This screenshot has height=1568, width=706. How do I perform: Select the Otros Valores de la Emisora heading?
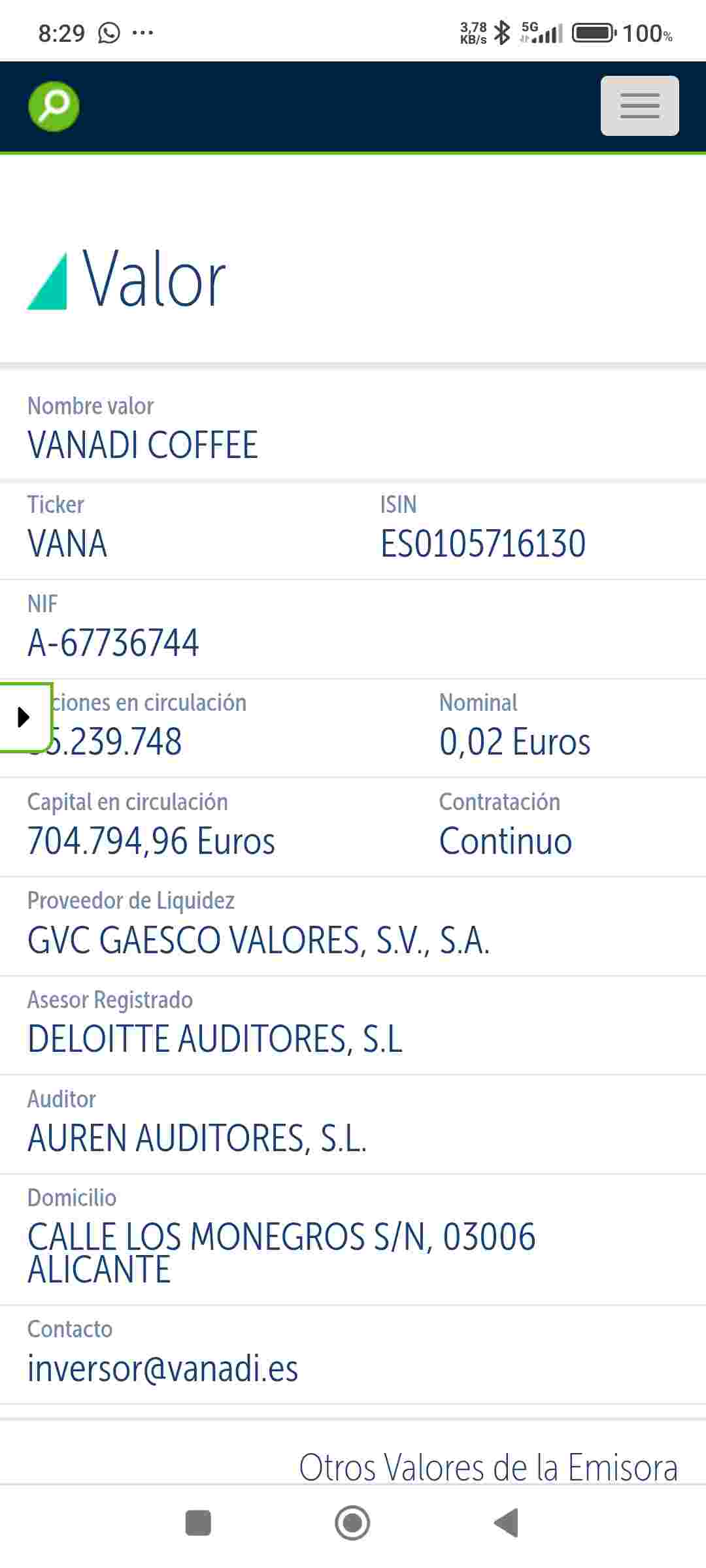488,1467
